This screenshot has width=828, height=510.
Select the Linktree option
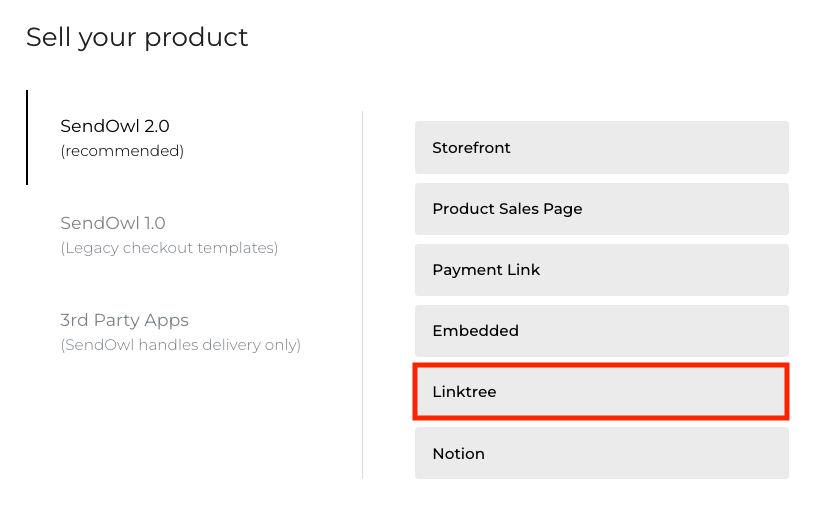[601, 392]
